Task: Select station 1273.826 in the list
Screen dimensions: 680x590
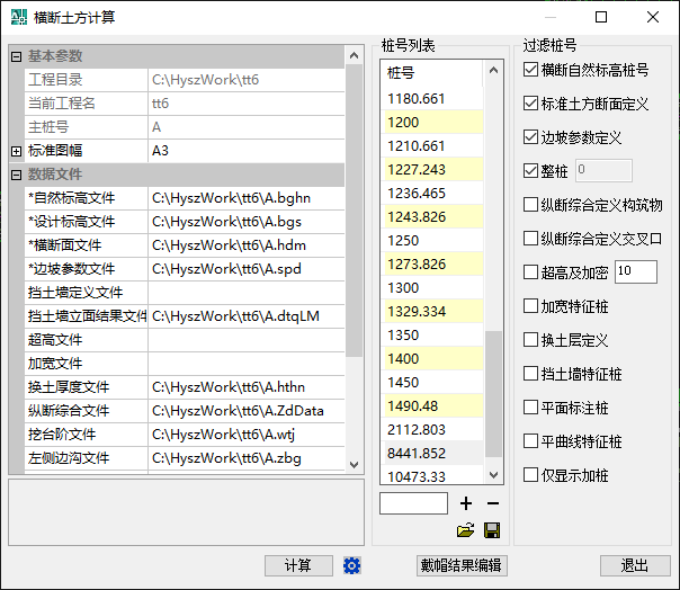Action: coord(417,264)
